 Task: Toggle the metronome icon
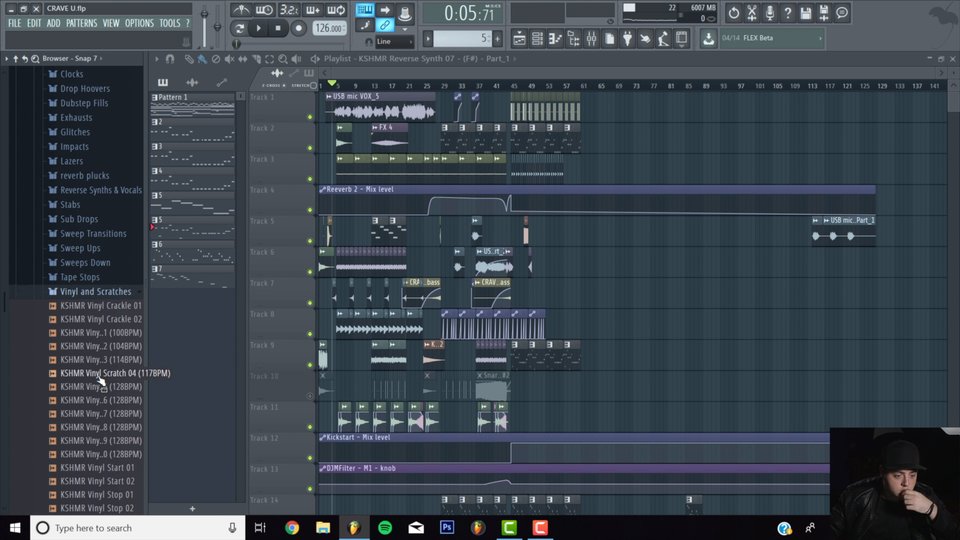pyautogui.click(x=241, y=10)
